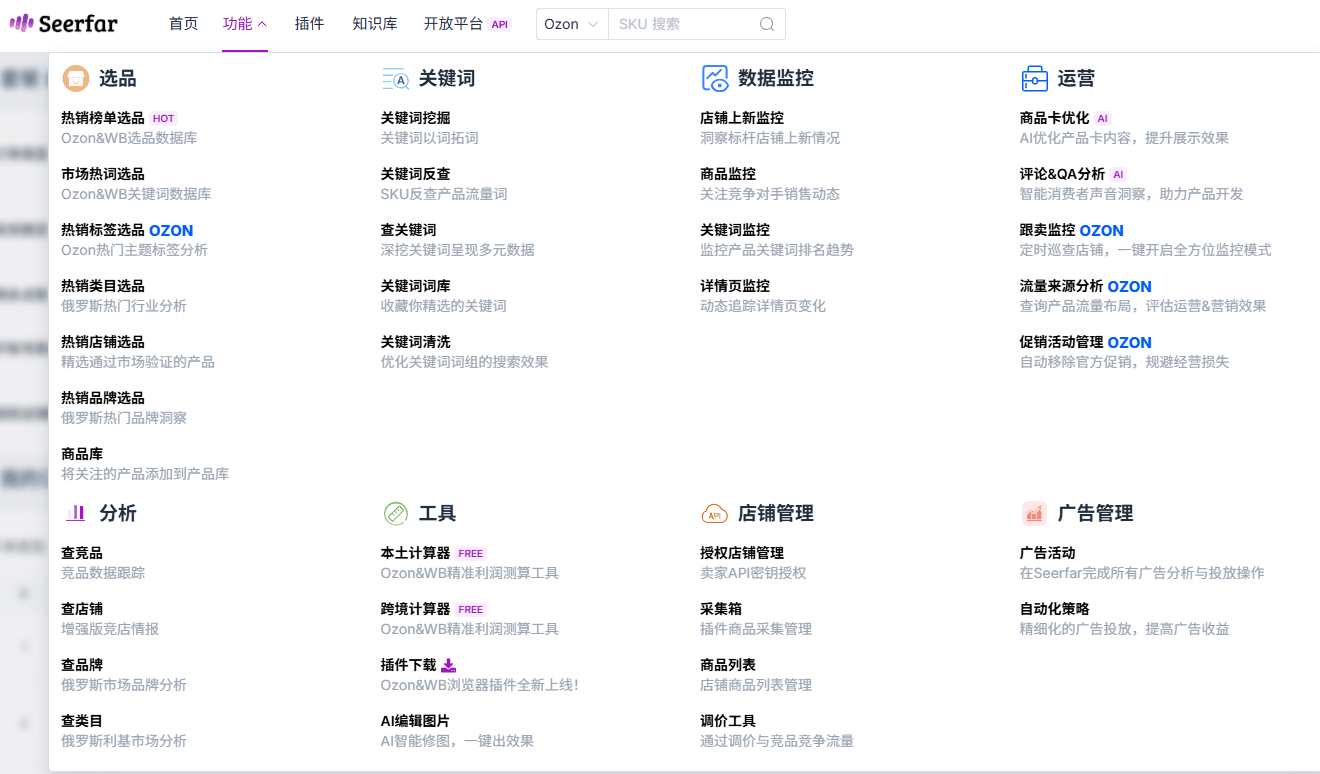Open the 开放平台 API menu item
Image resolution: width=1320 pixels, height=774 pixels.
(x=468, y=24)
